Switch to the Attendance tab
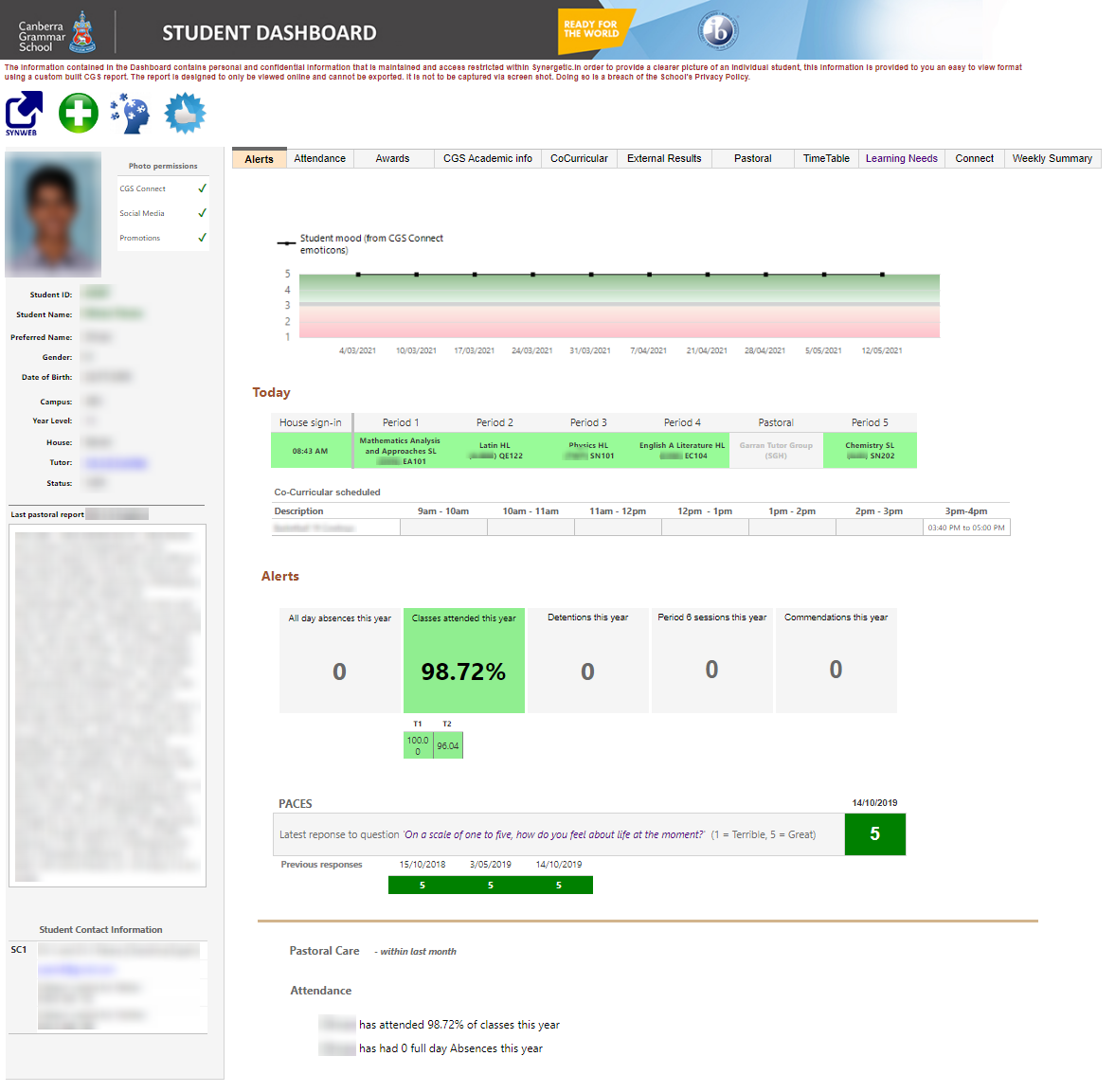The height and width of the screenshot is (1092, 1115). pos(319,159)
